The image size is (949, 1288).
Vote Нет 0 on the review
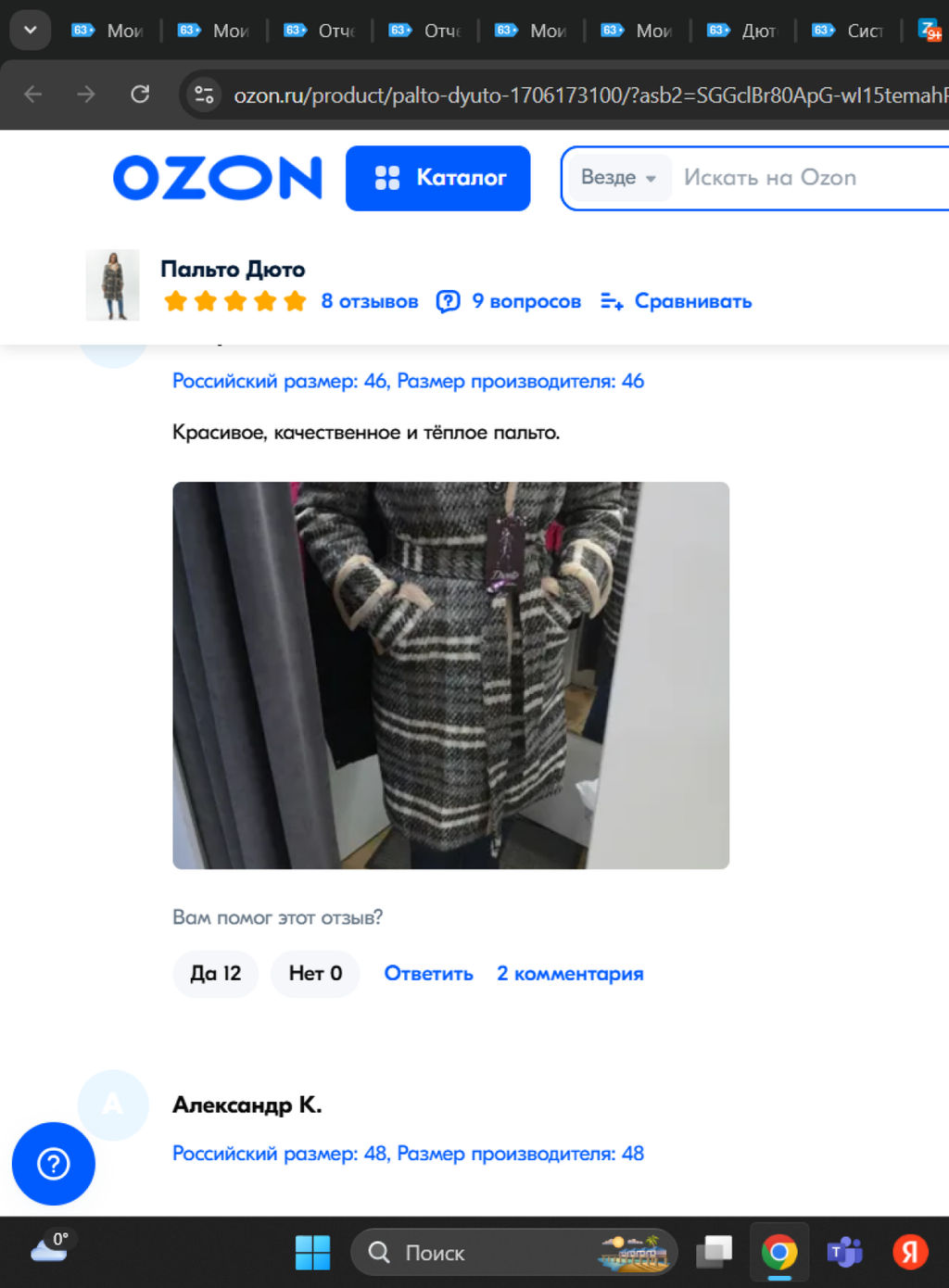tap(315, 974)
